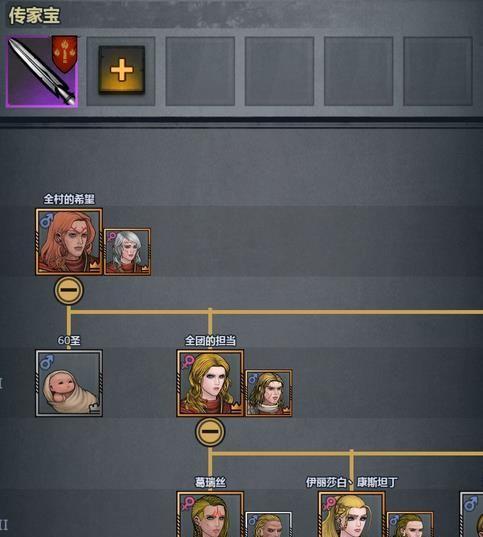The width and height of the screenshot is (483, 537).
Task: Open the blonde portrait of 全团的担当
Action: point(210,383)
